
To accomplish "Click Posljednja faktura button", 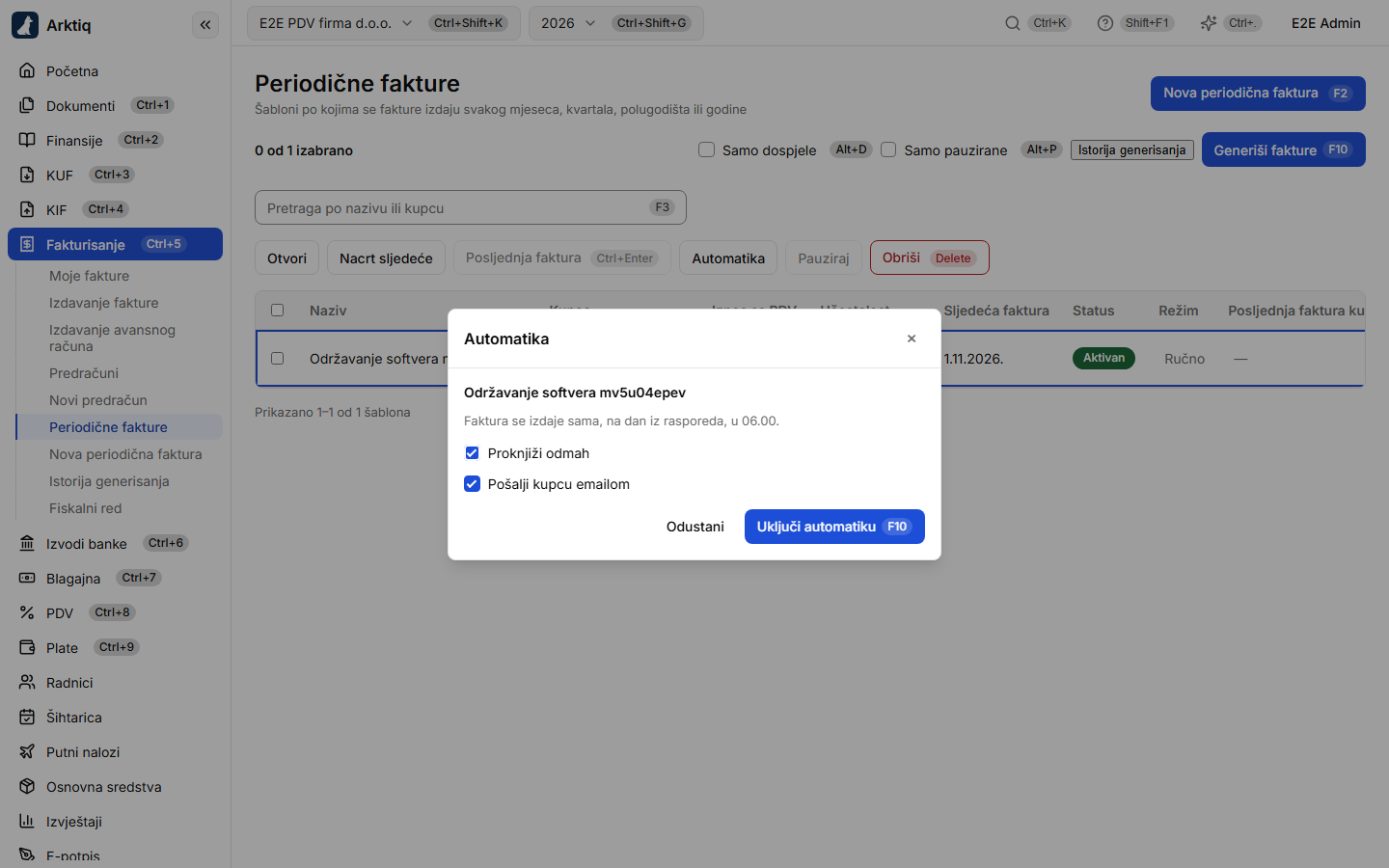I will pos(562,258).
